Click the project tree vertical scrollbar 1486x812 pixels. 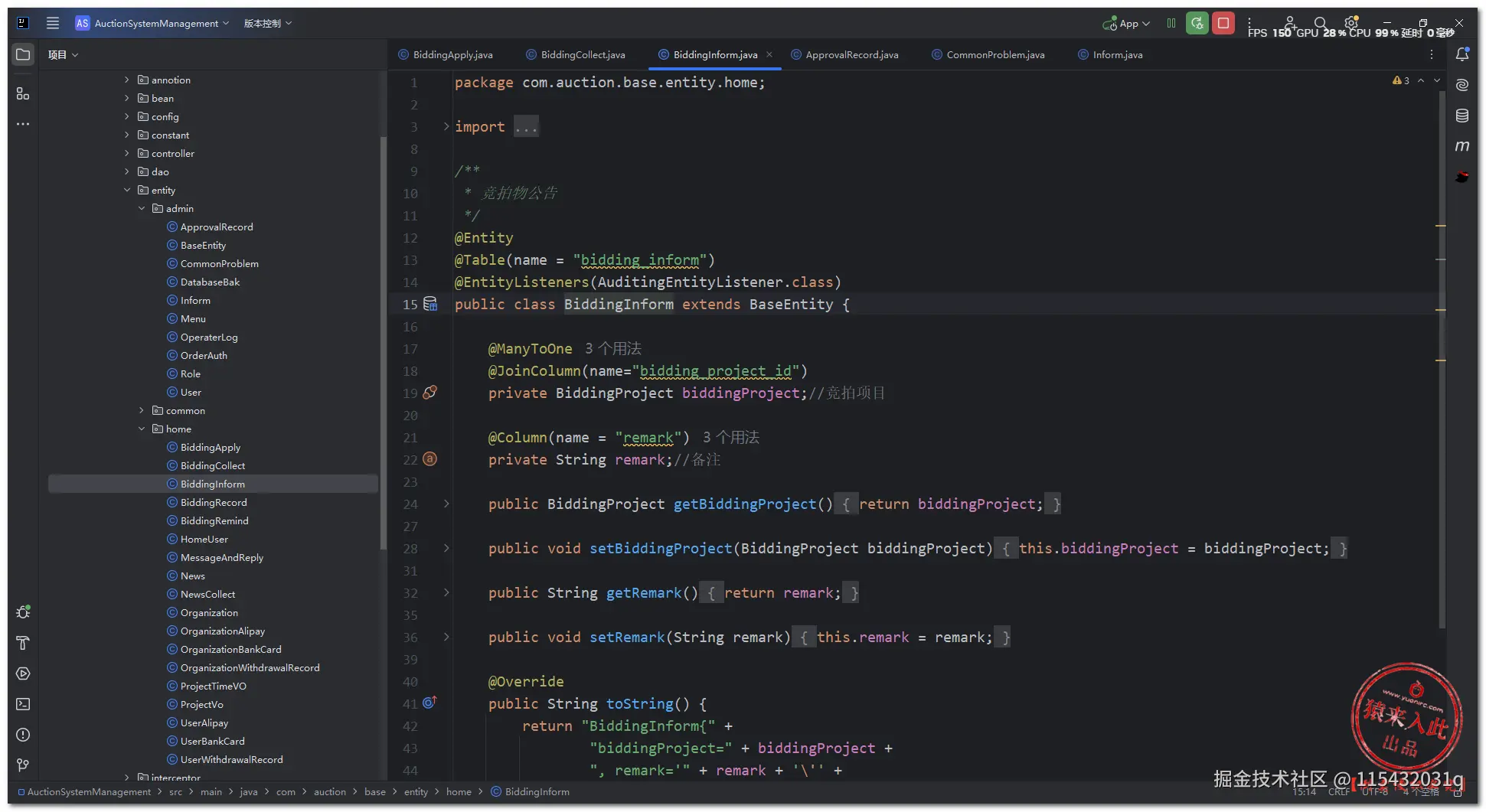383,343
